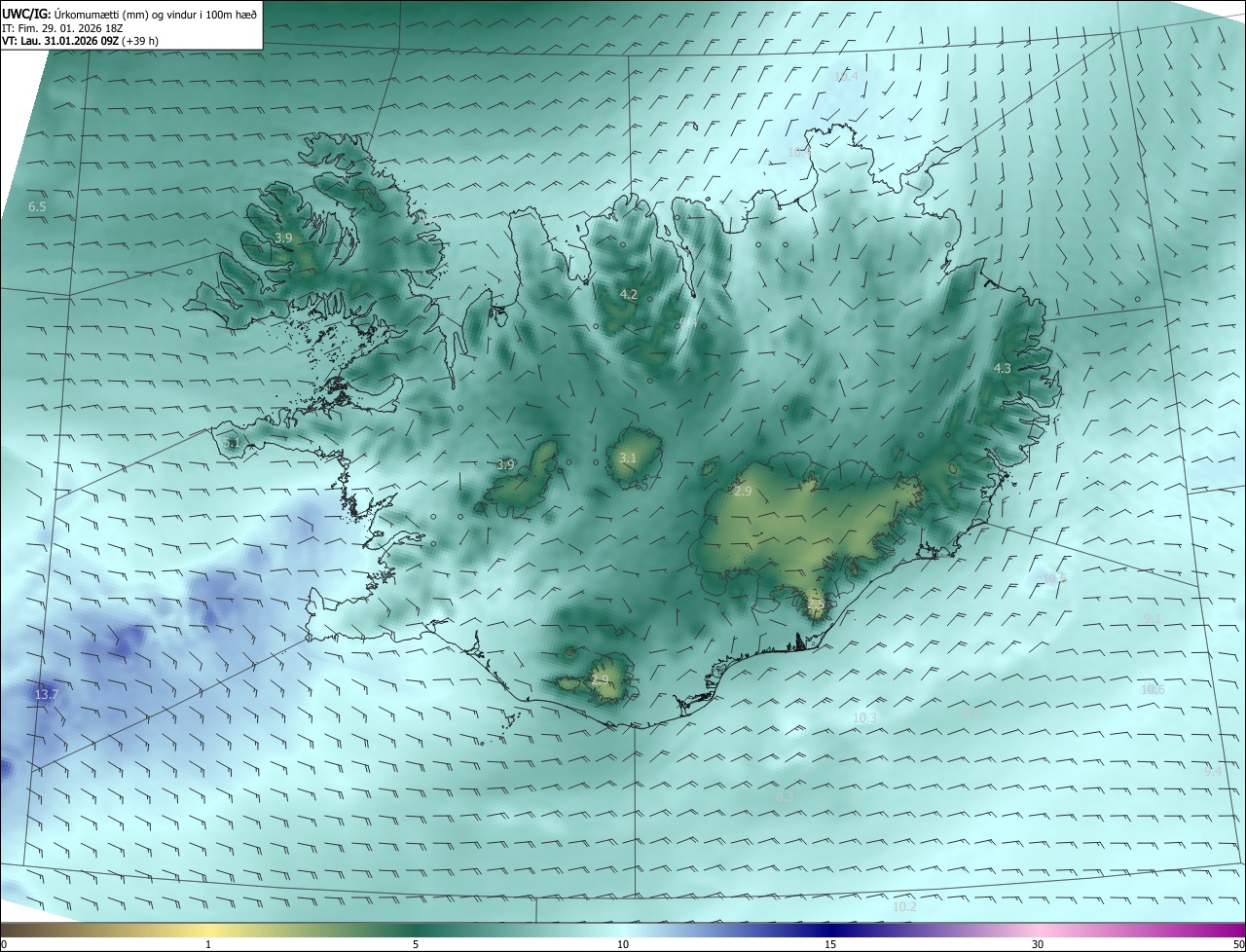Click the 5.1 value on Snæfellsnes peninsula
The width and height of the screenshot is (1246, 952).
click(232, 443)
